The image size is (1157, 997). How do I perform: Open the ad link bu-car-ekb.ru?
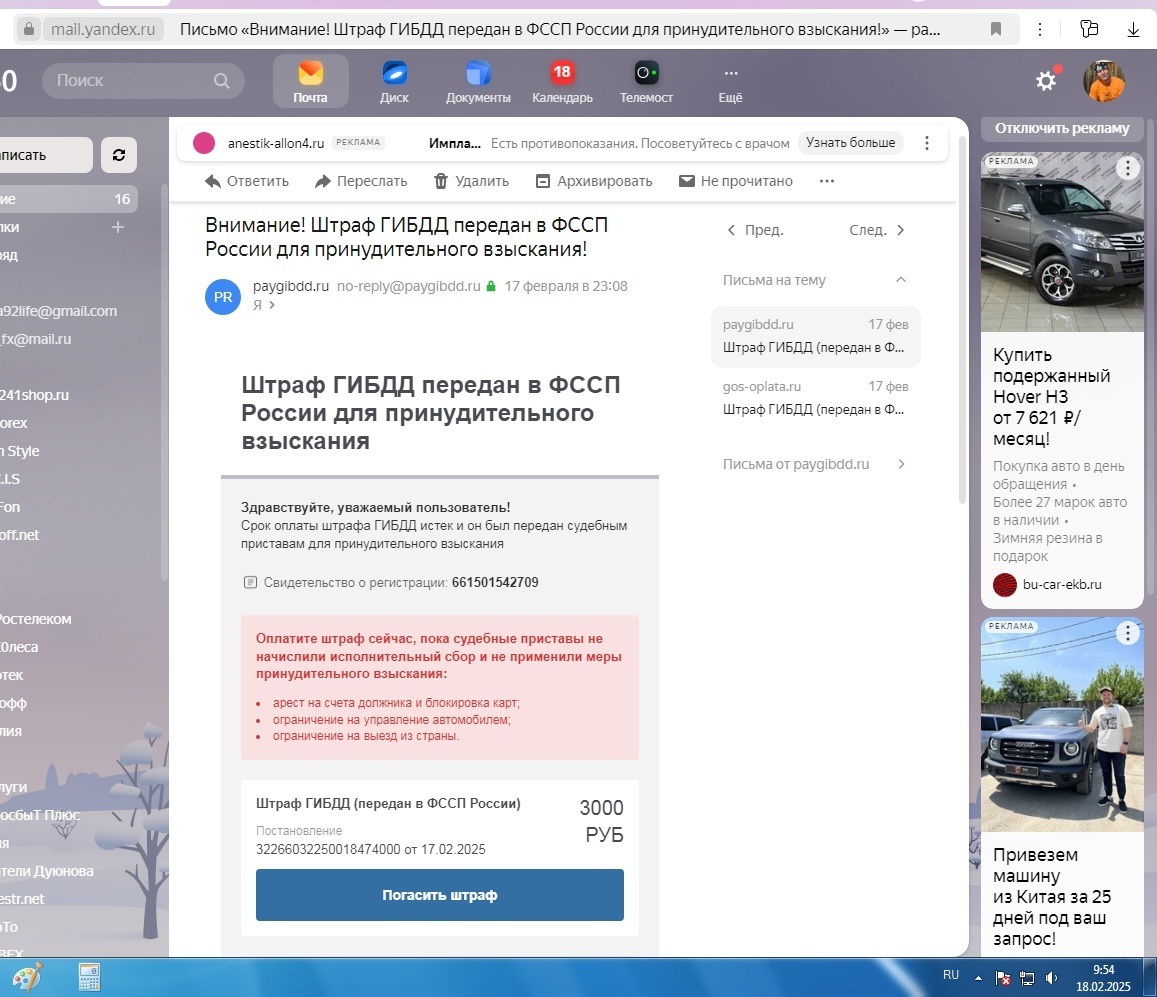click(x=1062, y=584)
